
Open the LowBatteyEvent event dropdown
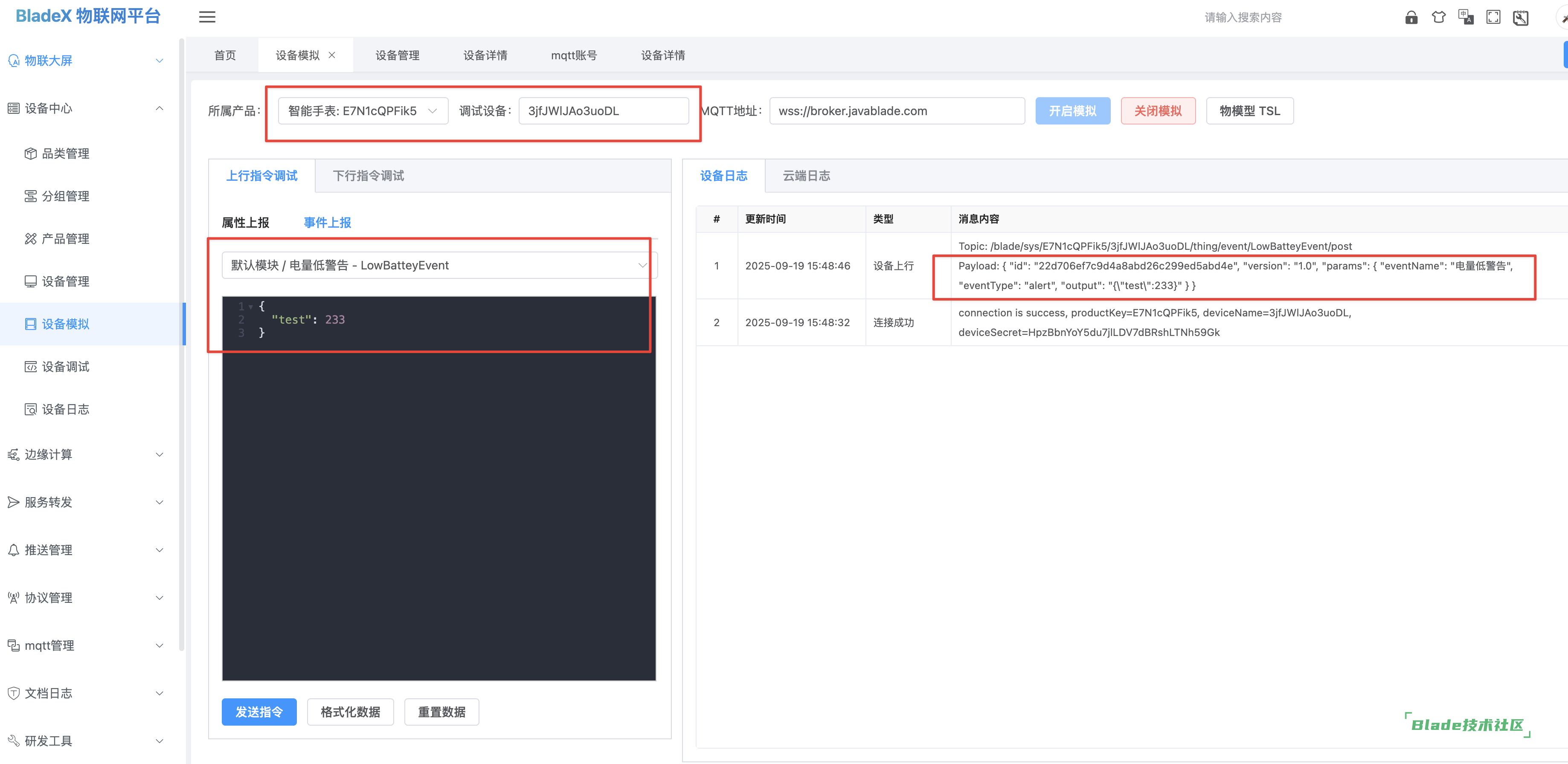(x=439, y=265)
